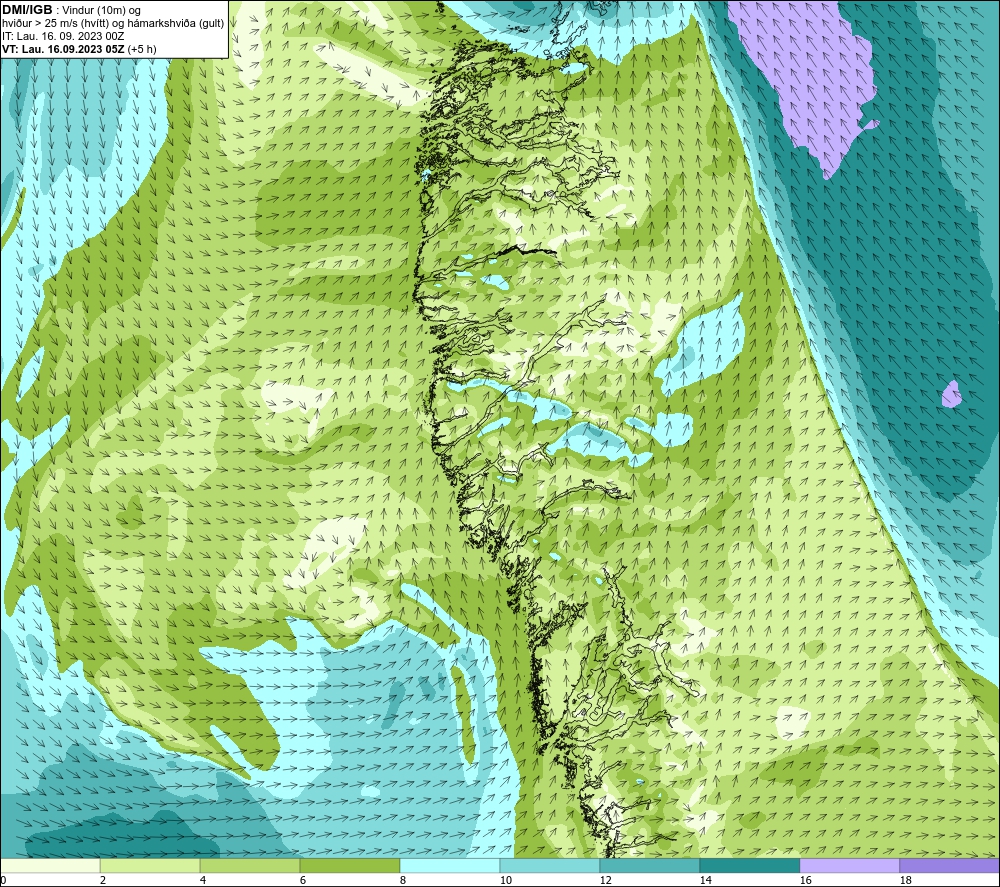
Task: Choose the teal 12–14 m/s legend swatch
Action: click(649, 865)
